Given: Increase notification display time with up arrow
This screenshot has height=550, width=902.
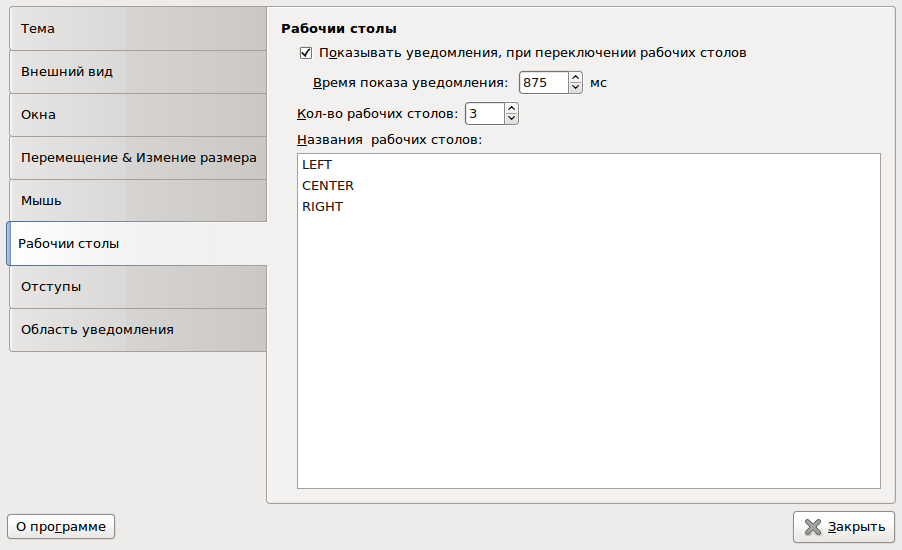Looking at the screenshot, I should 575,78.
